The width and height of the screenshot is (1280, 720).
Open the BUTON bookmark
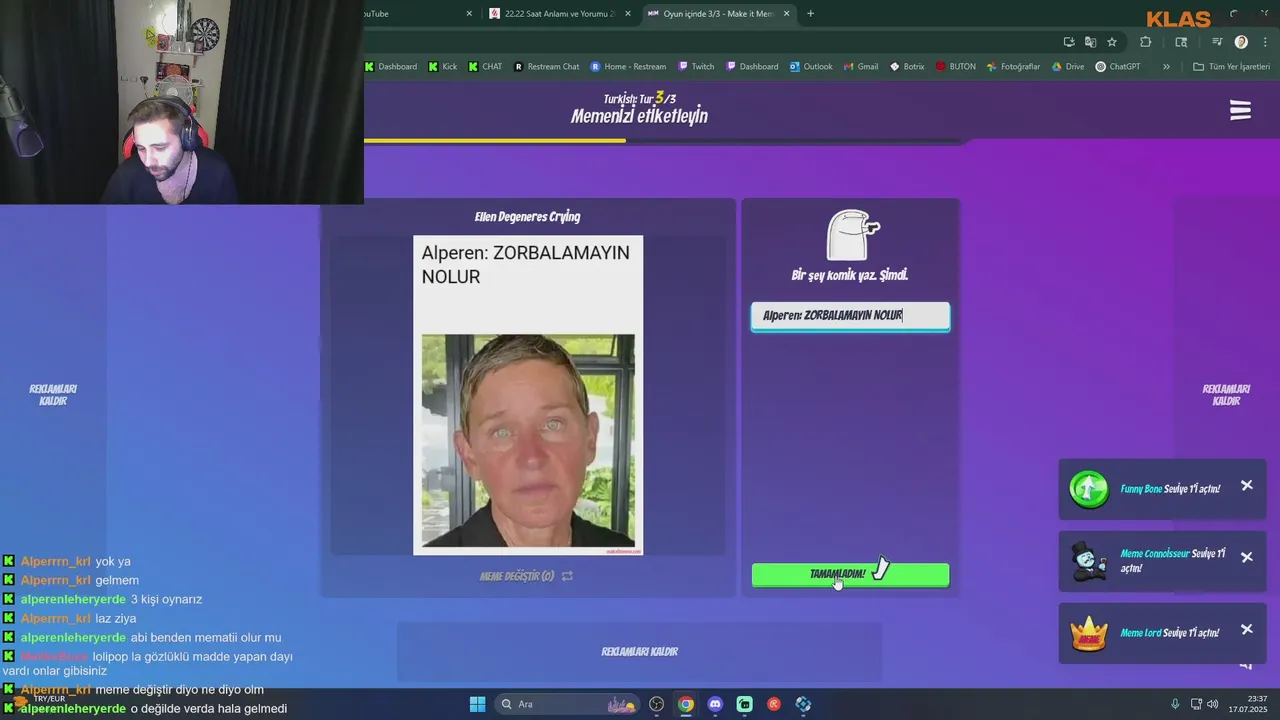pyautogui.click(x=955, y=67)
